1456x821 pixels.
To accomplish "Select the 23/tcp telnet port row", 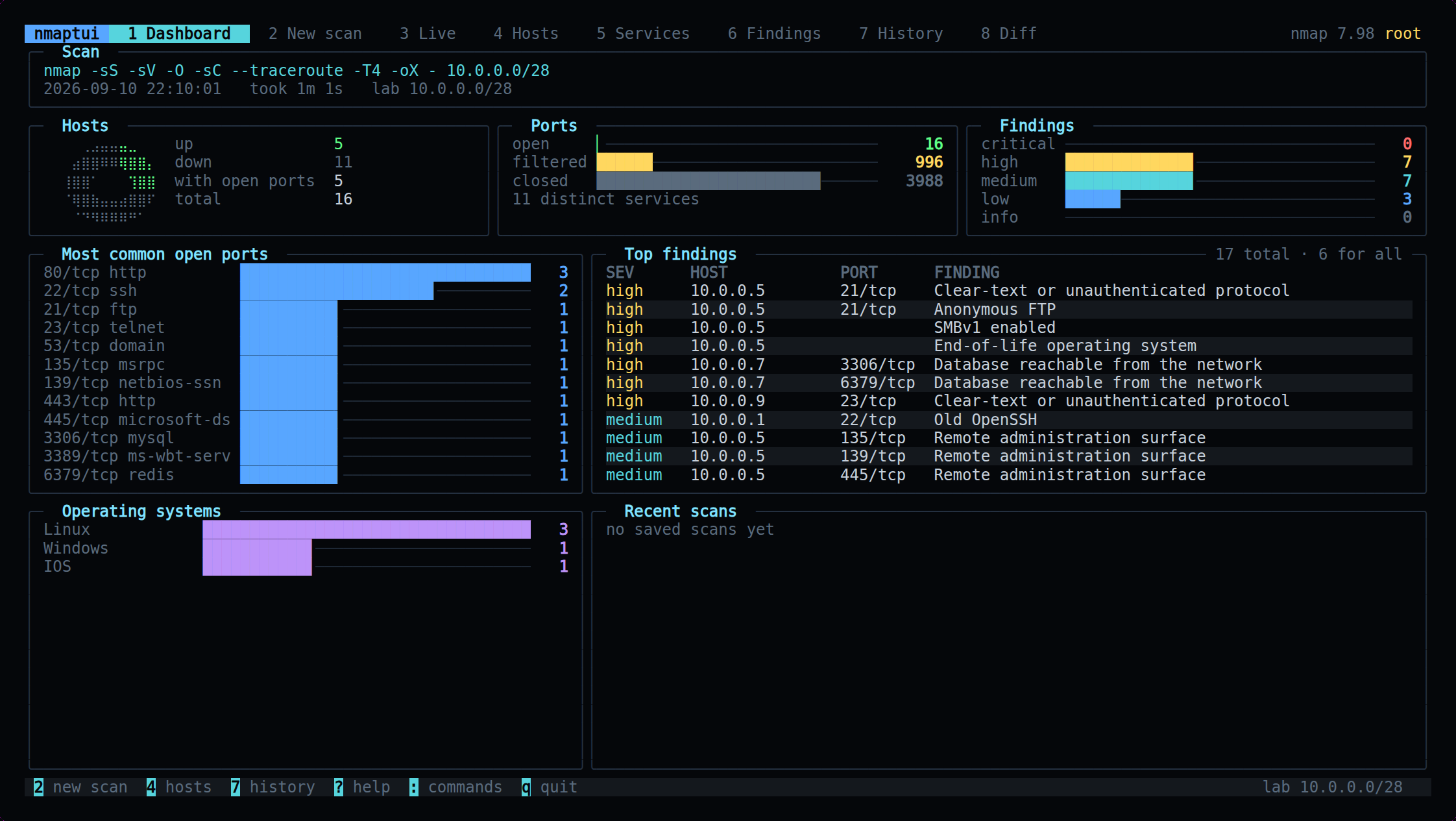I will click(306, 328).
